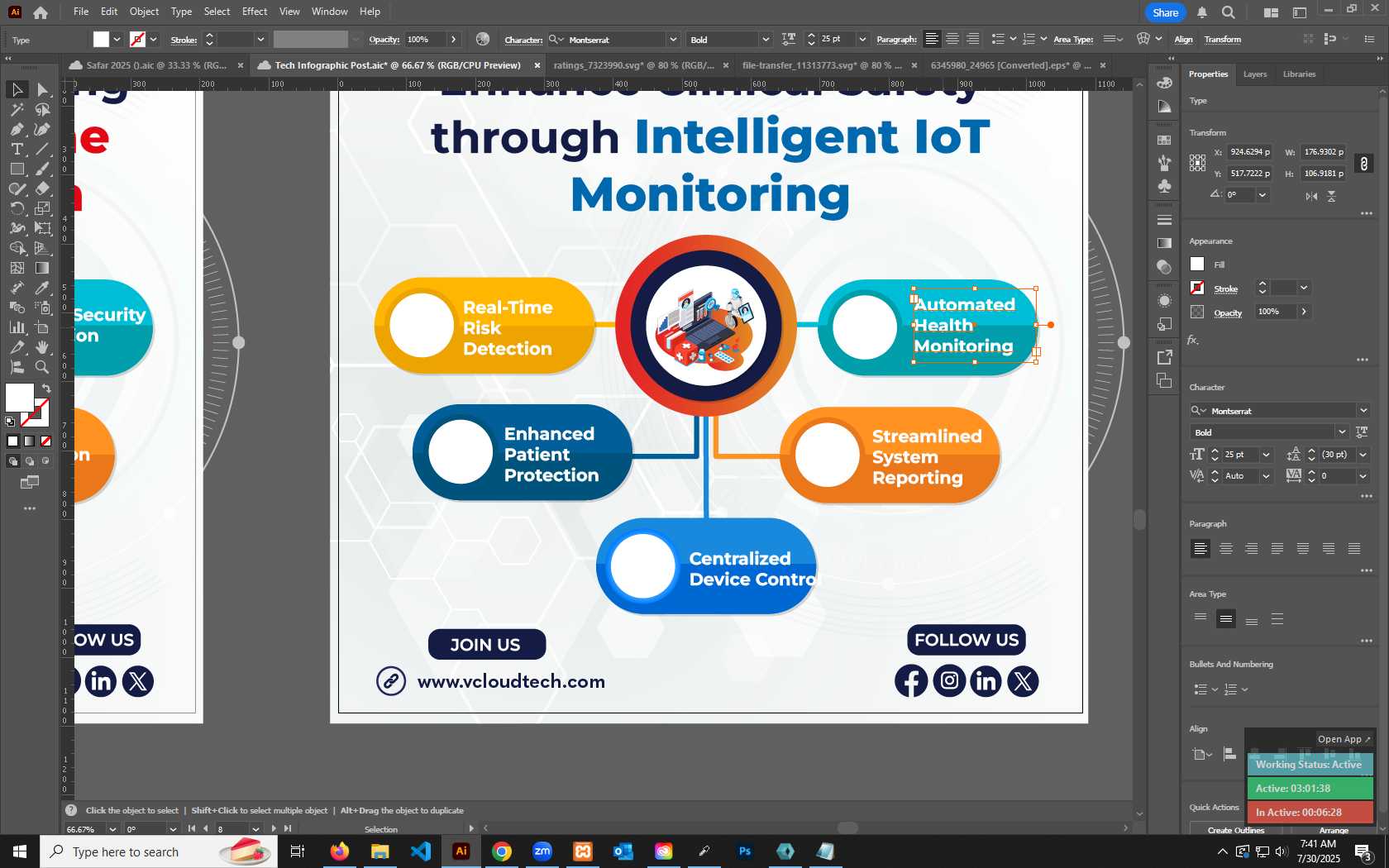
Task: Open the Swatches panel icon
Action: point(1164,140)
